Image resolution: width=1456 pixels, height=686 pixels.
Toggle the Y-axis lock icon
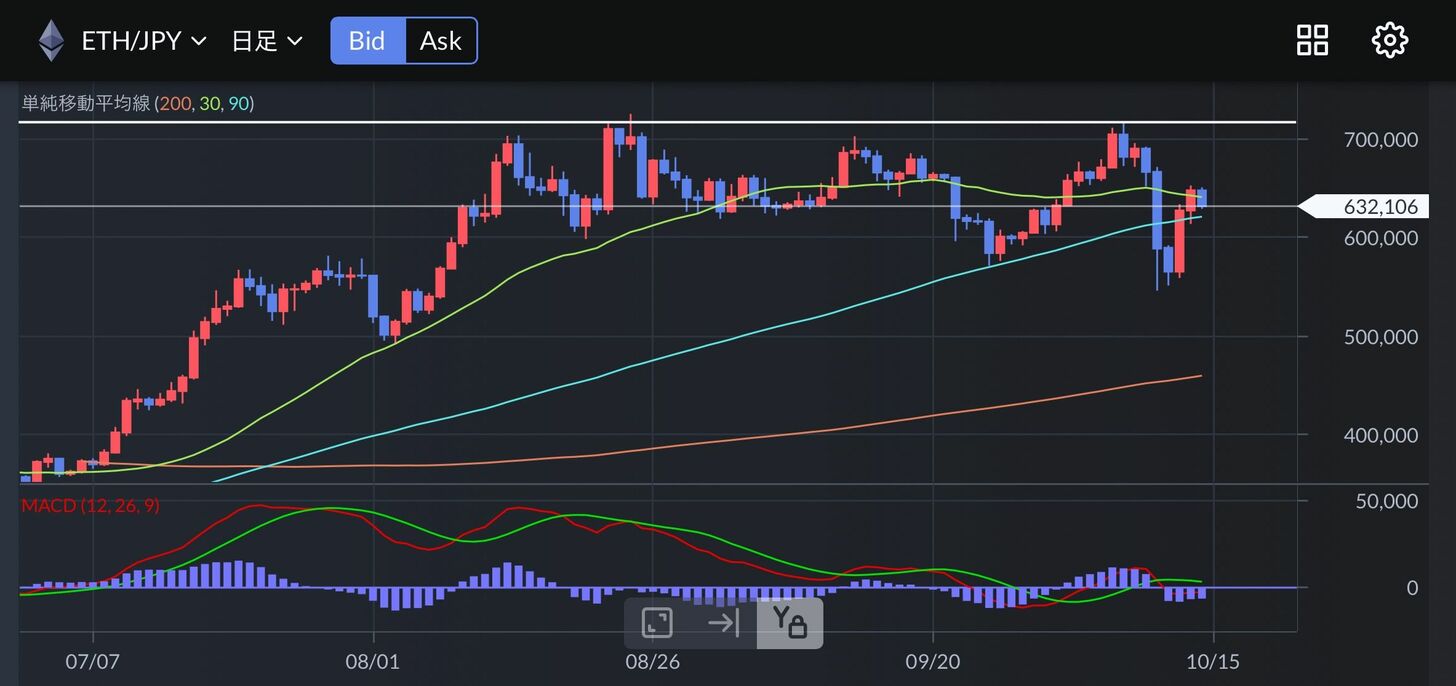(789, 623)
